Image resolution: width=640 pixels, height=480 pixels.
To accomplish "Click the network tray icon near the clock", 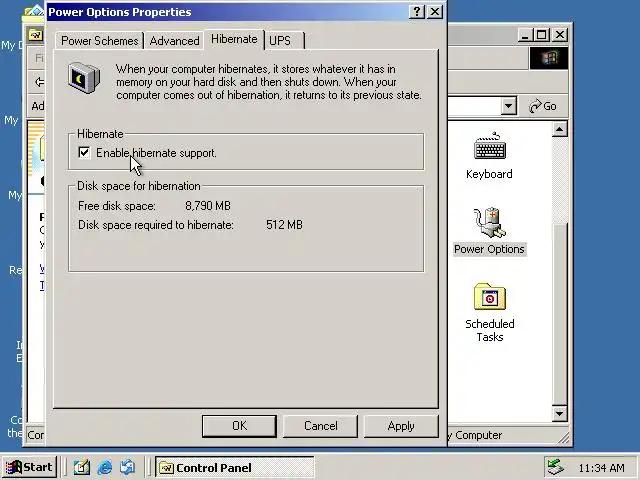I will coord(556,467).
